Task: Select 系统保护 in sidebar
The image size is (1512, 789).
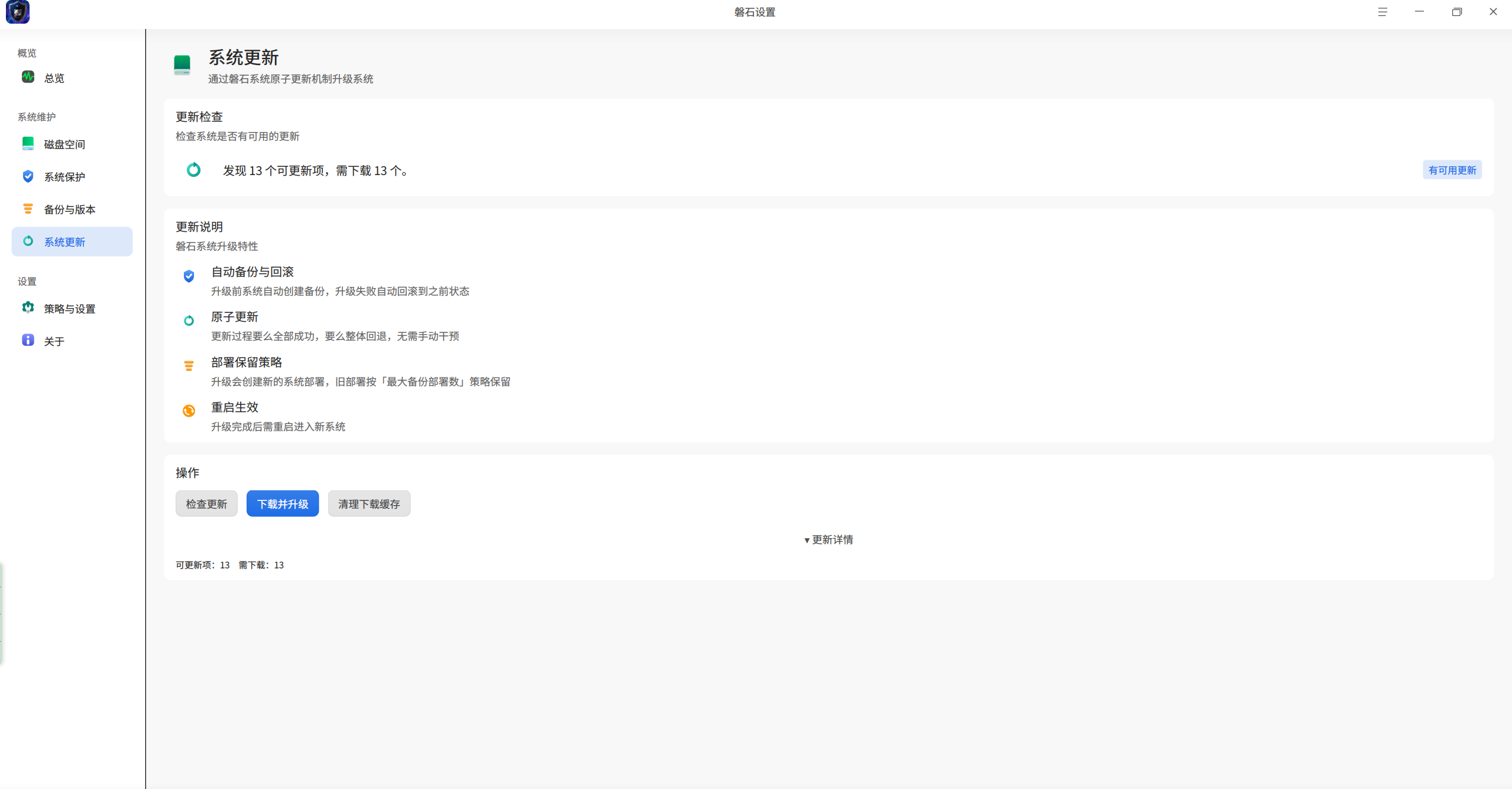Action: (x=72, y=176)
